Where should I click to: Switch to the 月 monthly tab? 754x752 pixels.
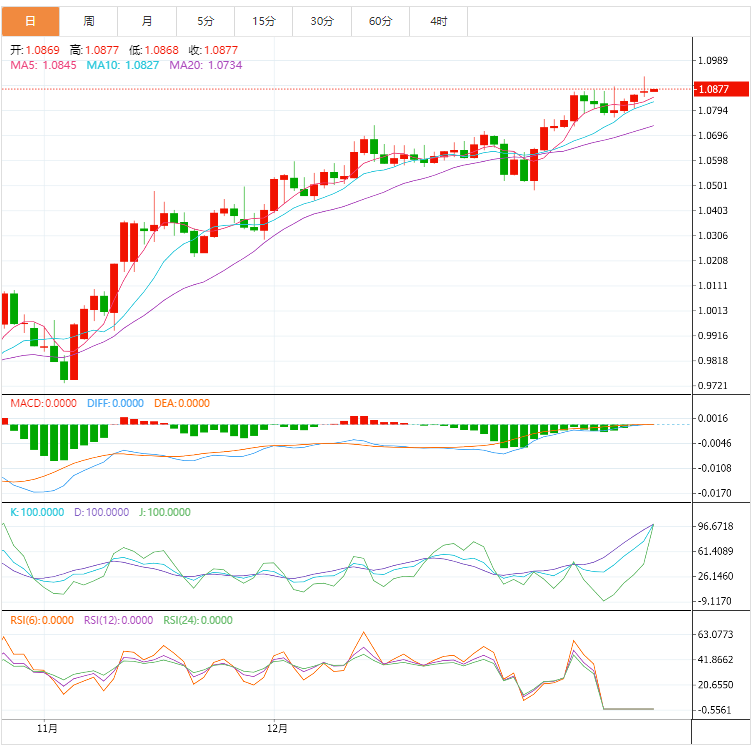pyautogui.click(x=147, y=21)
